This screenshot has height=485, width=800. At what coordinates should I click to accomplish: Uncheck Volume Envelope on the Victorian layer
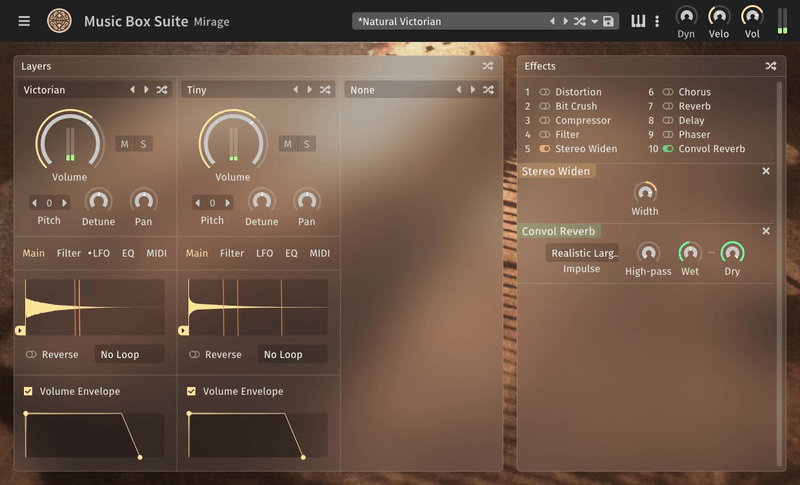point(28,391)
